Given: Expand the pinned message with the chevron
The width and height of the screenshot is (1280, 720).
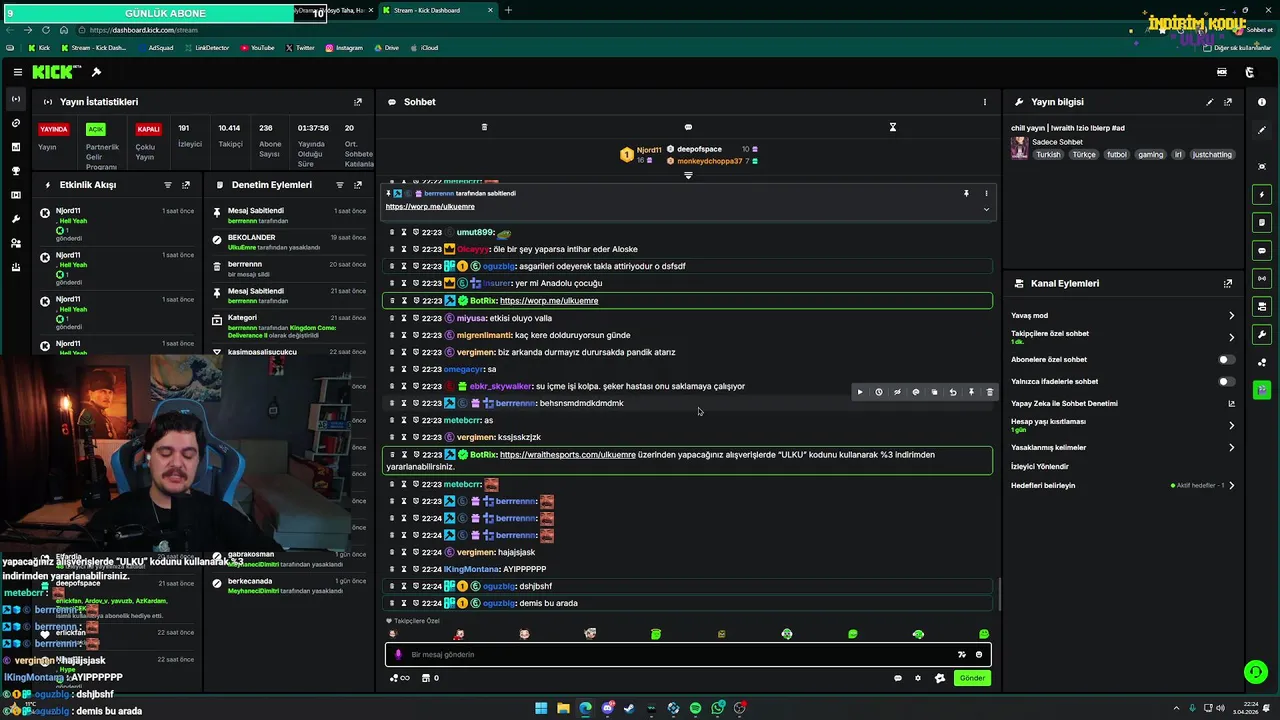Looking at the screenshot, I should (986, 209).
